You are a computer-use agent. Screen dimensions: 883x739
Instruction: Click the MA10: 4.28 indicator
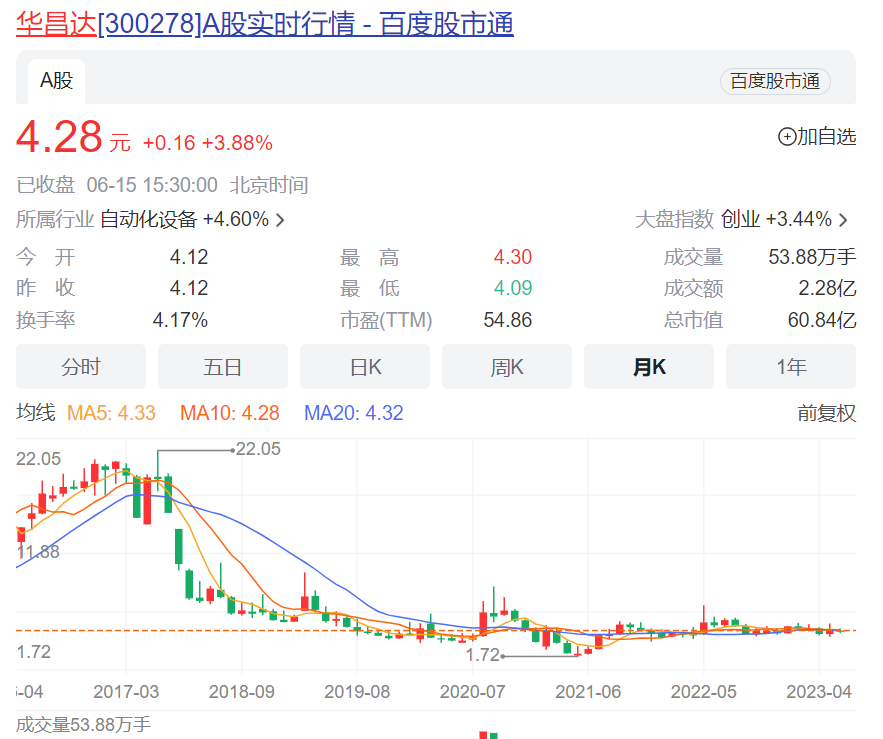tap(230, 413)
